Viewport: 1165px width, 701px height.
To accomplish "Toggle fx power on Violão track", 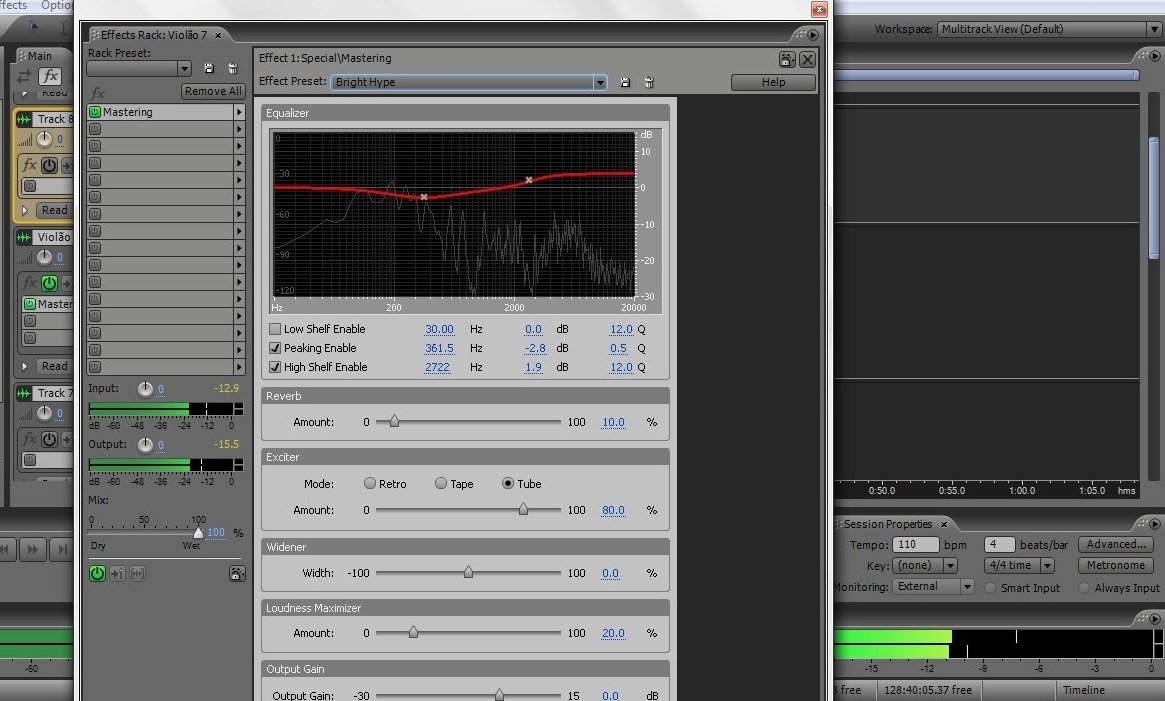I will tap(49, 283).
